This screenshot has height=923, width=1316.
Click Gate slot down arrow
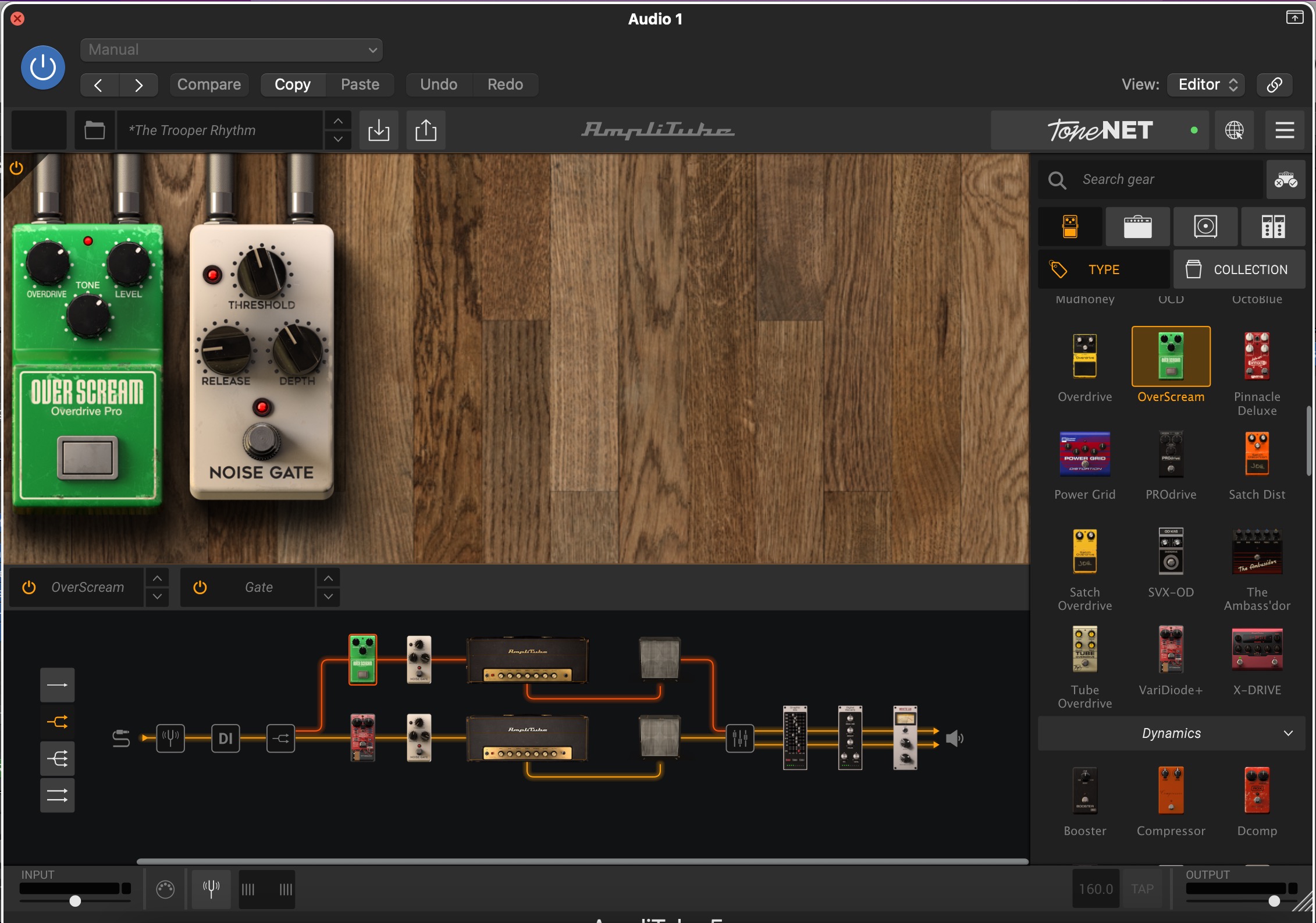pos(328,597)
